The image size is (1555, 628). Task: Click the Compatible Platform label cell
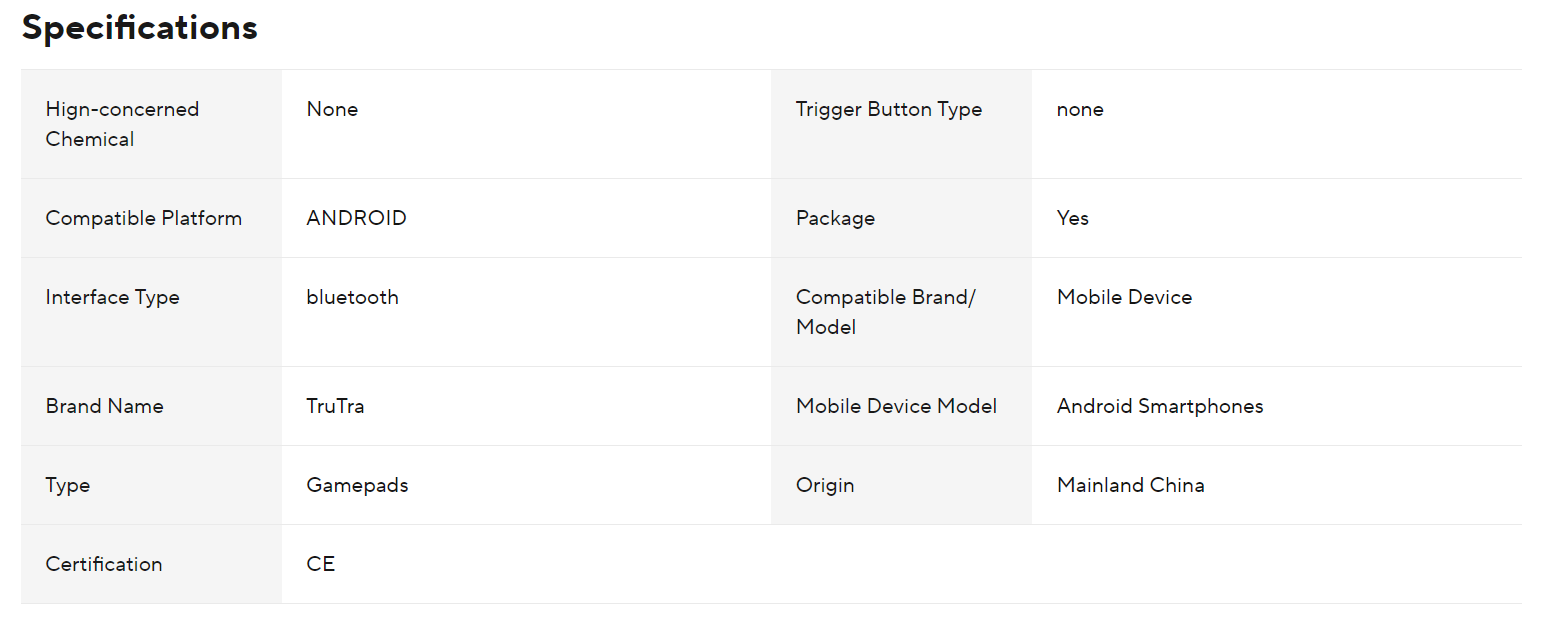[x=144, y=218]
